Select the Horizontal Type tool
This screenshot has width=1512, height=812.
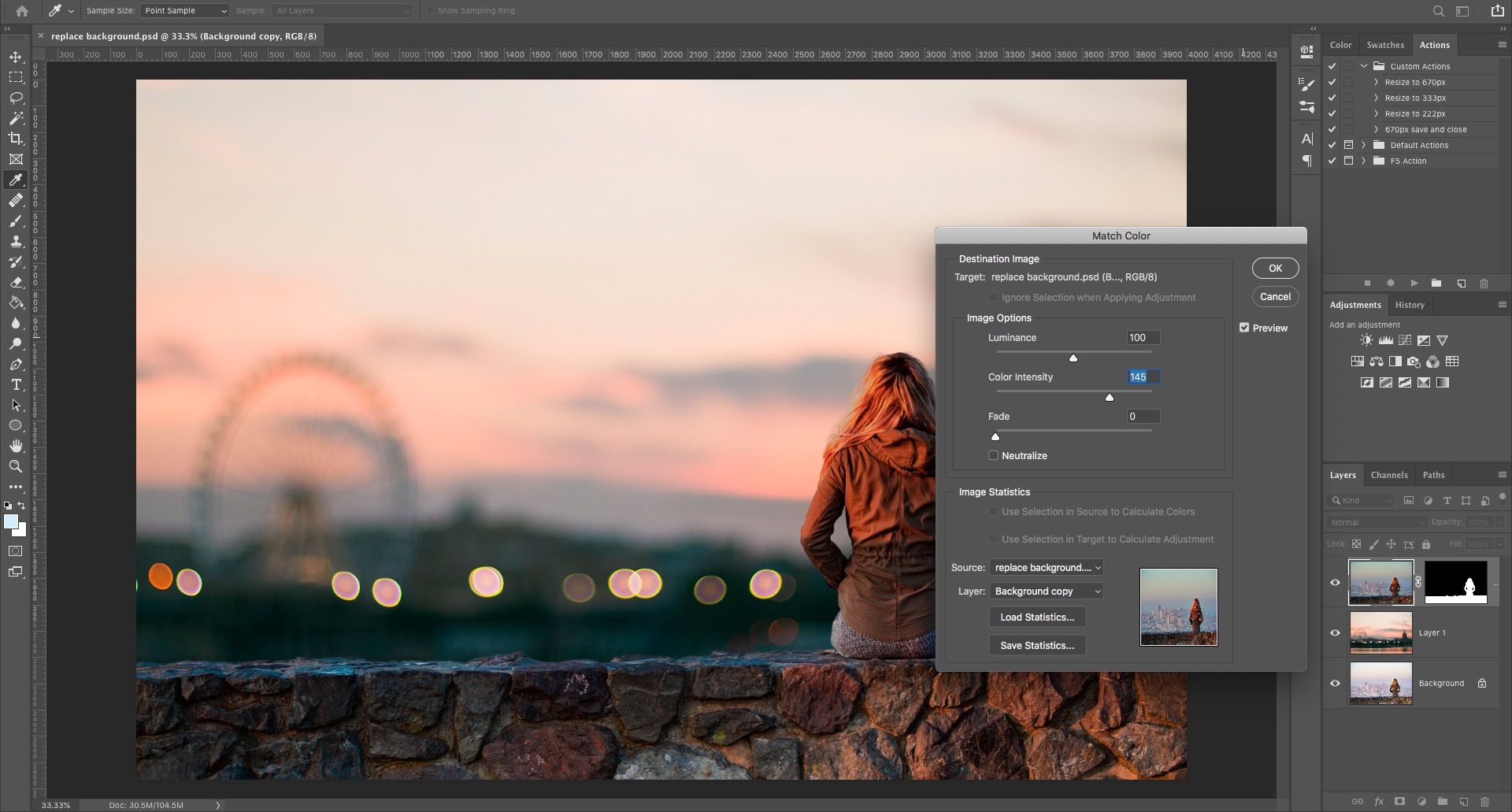(x=16, y=385)
